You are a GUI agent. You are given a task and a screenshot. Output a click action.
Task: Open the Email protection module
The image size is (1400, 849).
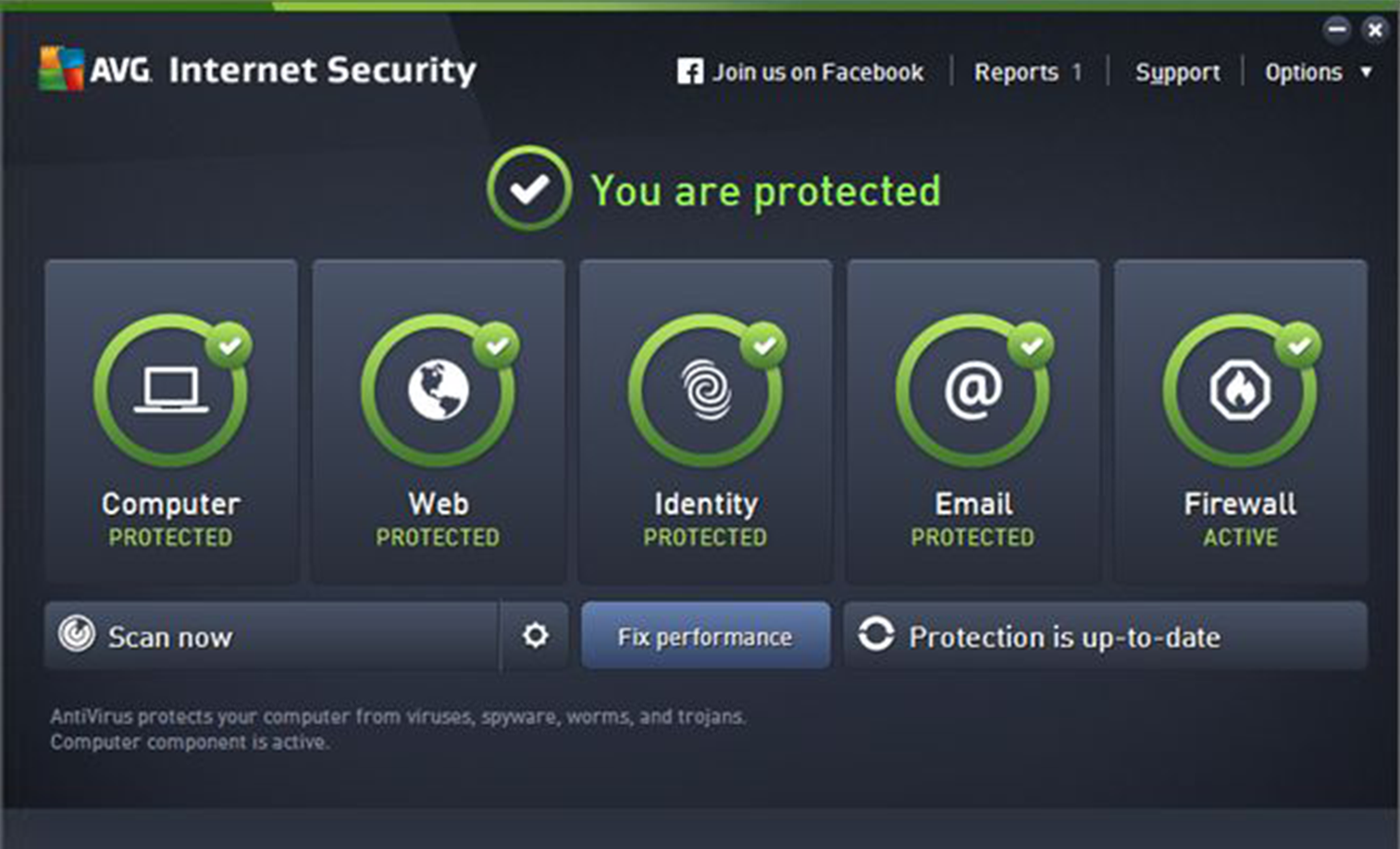coord(972,421)
